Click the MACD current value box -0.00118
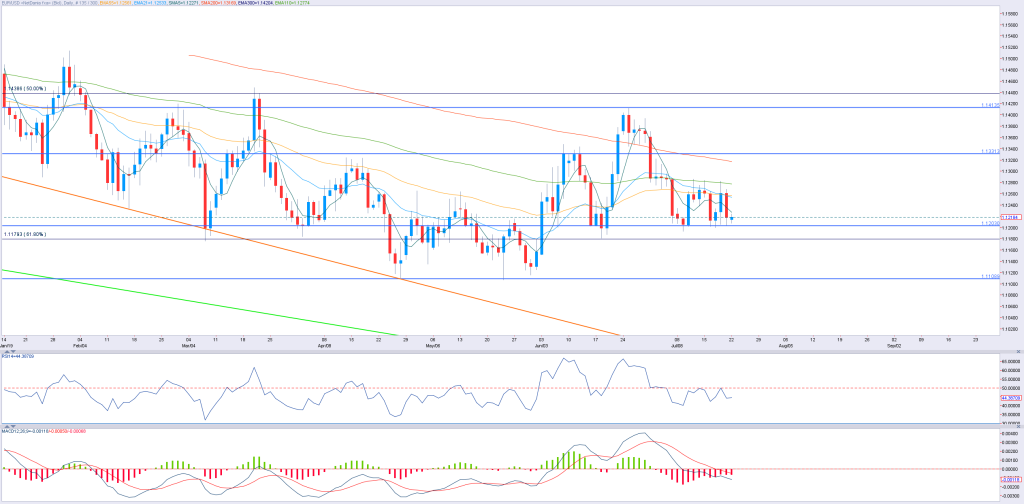 (1010, 479)
